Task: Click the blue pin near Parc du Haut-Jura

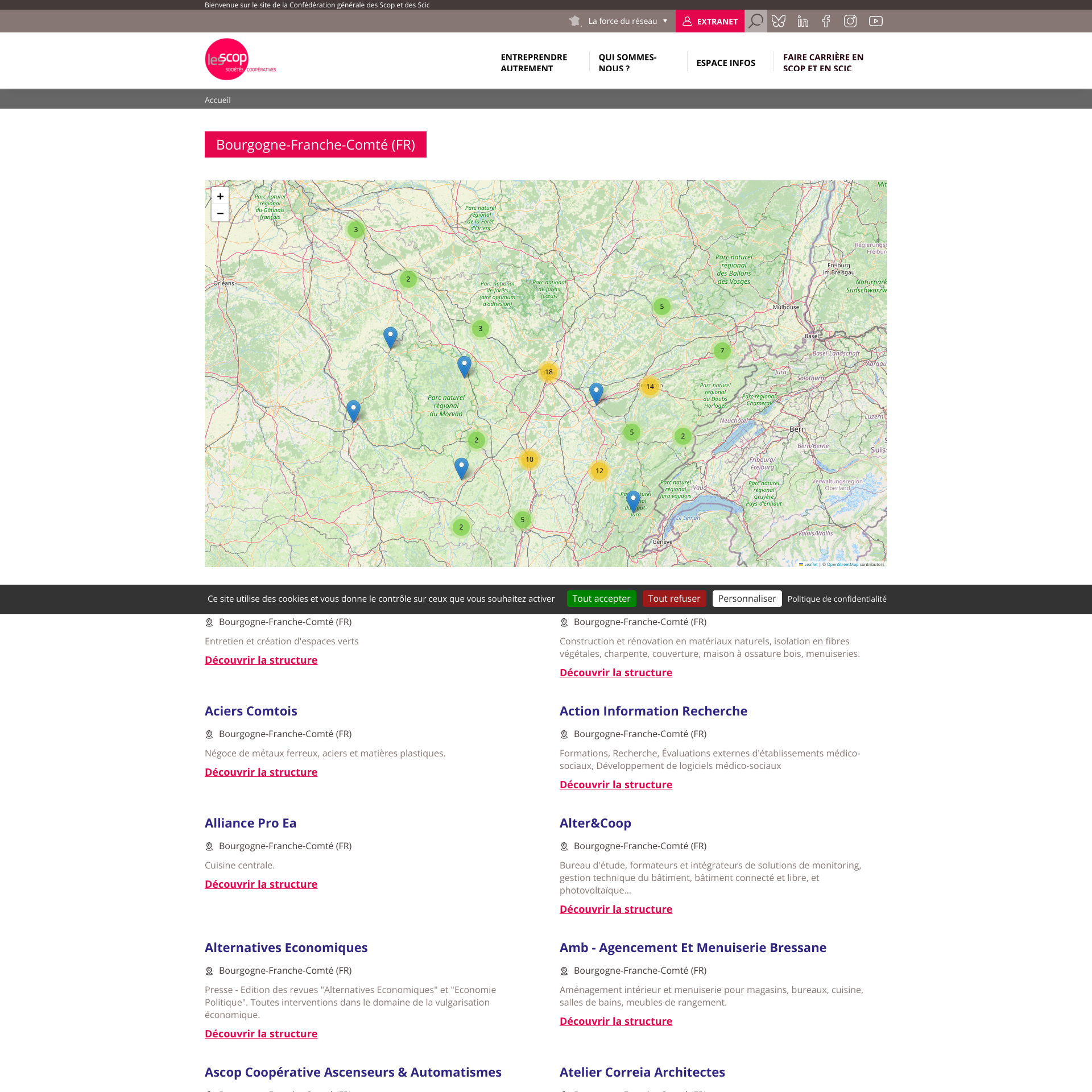Action: point(633,502)
